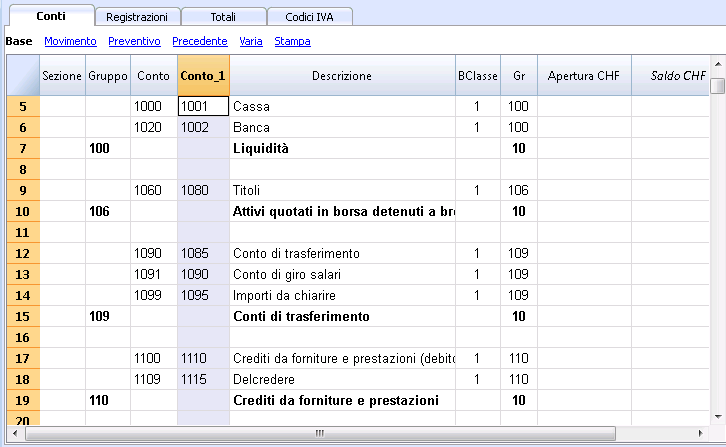Select Conto_1 cell 1085
The image size is (726, 447).
point(203,253)
